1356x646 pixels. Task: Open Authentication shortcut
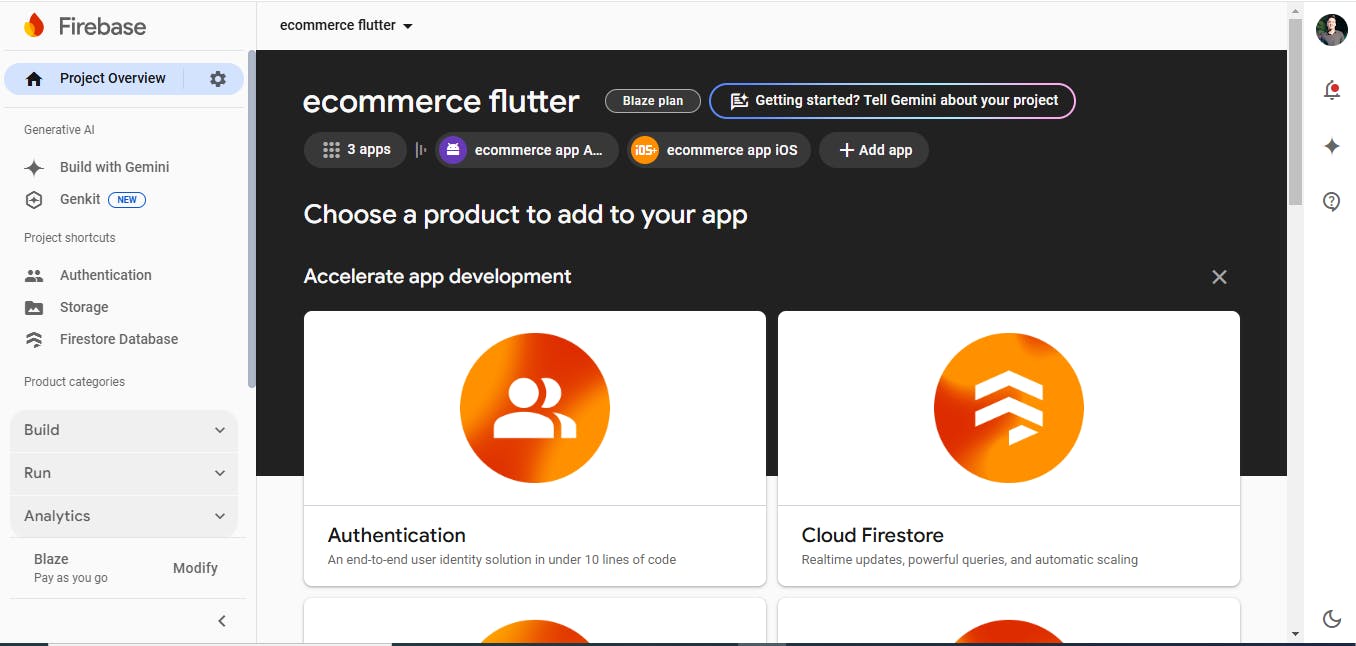click(x=106, y=275)
